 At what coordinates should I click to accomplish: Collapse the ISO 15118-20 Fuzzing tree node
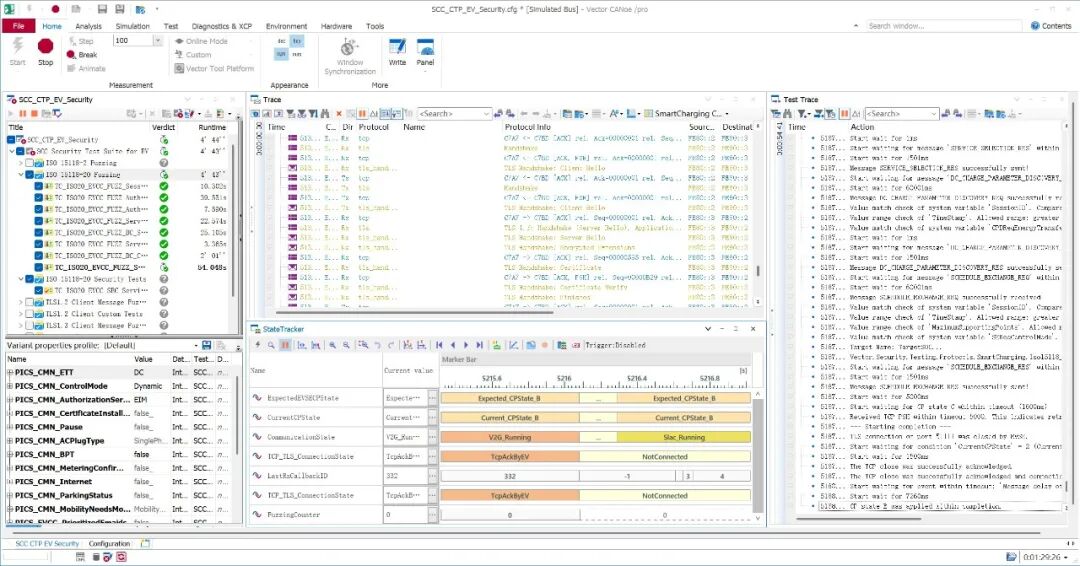pos(21,174)
